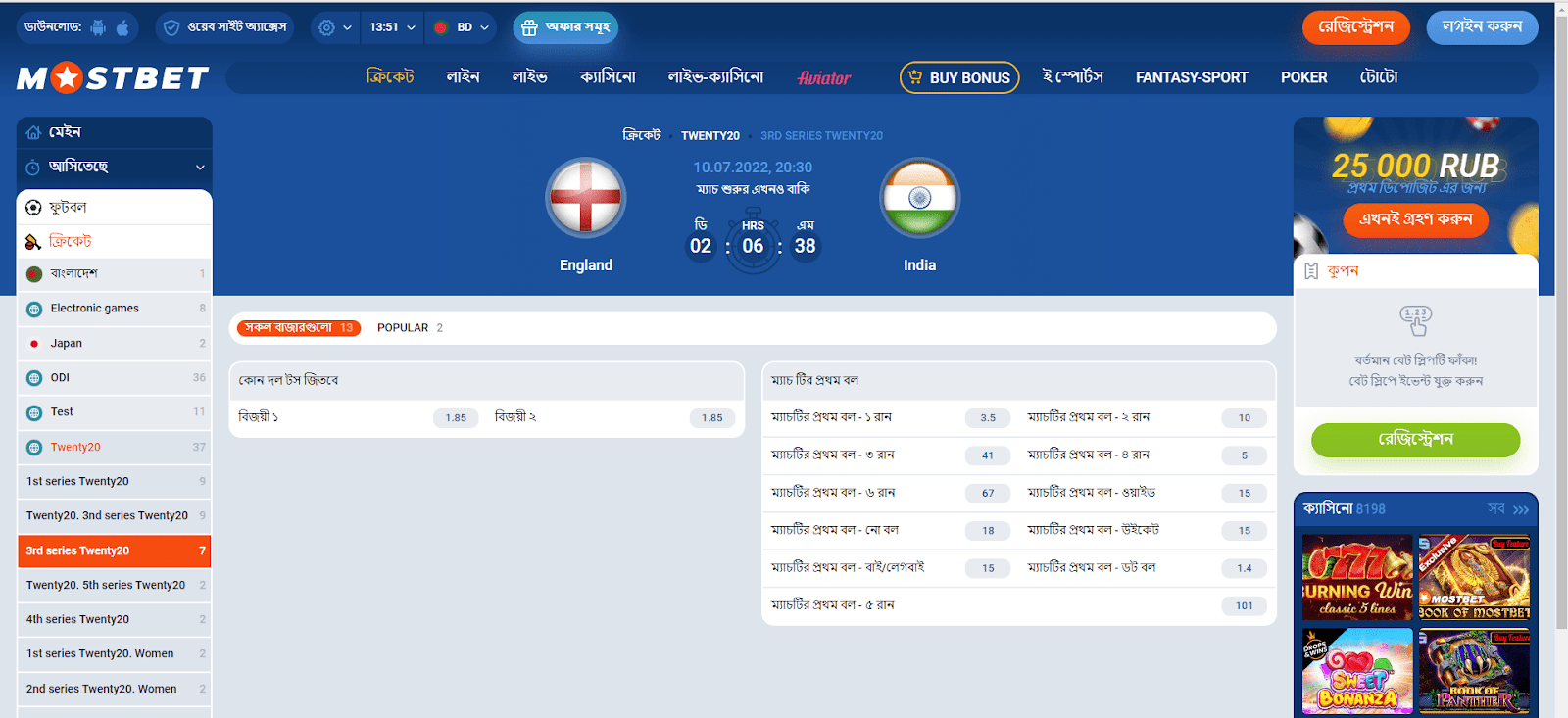Select the orange Twenty20 sidebar category
The width and height of the screenshot is (1568, 718).
115,447
